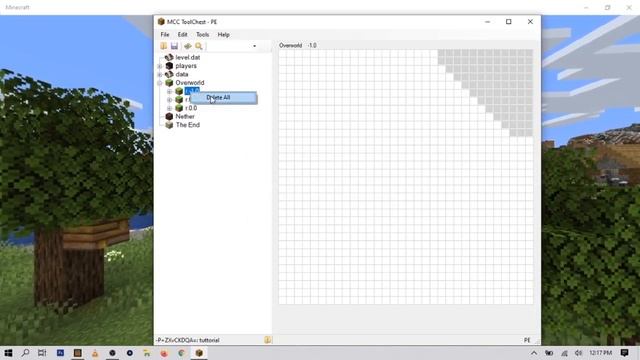Click the level.dat book icon

tap(169, 58)
